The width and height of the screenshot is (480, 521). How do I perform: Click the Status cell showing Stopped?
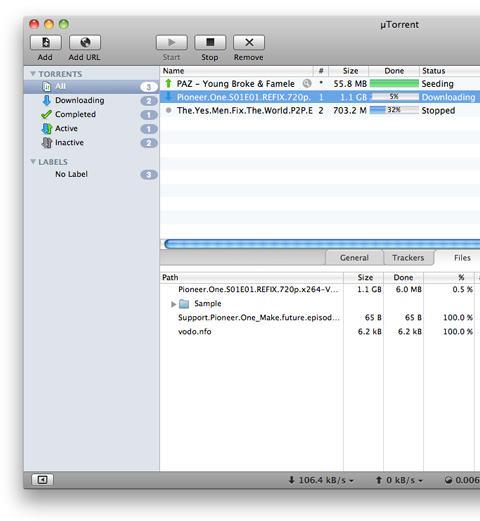pyautogui.click(x=438, y=110)
